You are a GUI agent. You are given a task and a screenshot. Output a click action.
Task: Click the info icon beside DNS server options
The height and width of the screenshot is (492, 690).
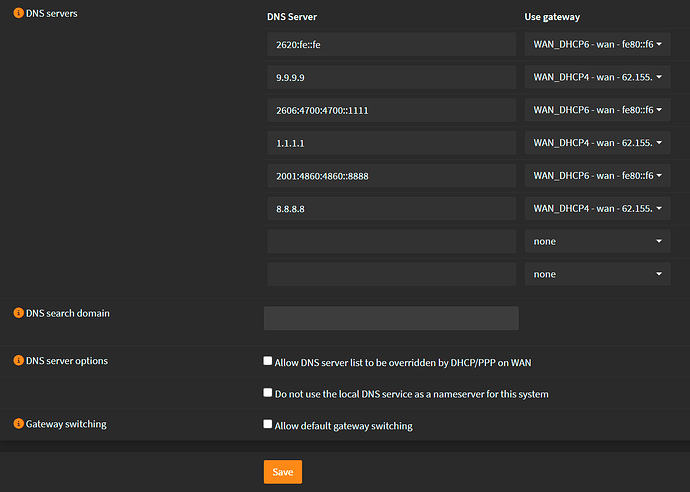(x=17, y=360)
